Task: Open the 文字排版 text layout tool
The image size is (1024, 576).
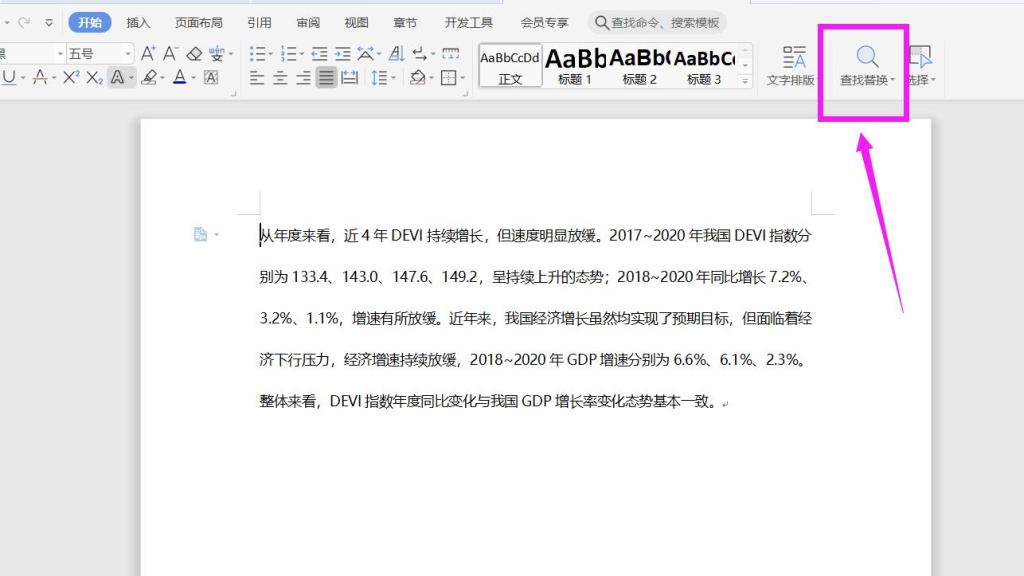Action: (791, 65)
